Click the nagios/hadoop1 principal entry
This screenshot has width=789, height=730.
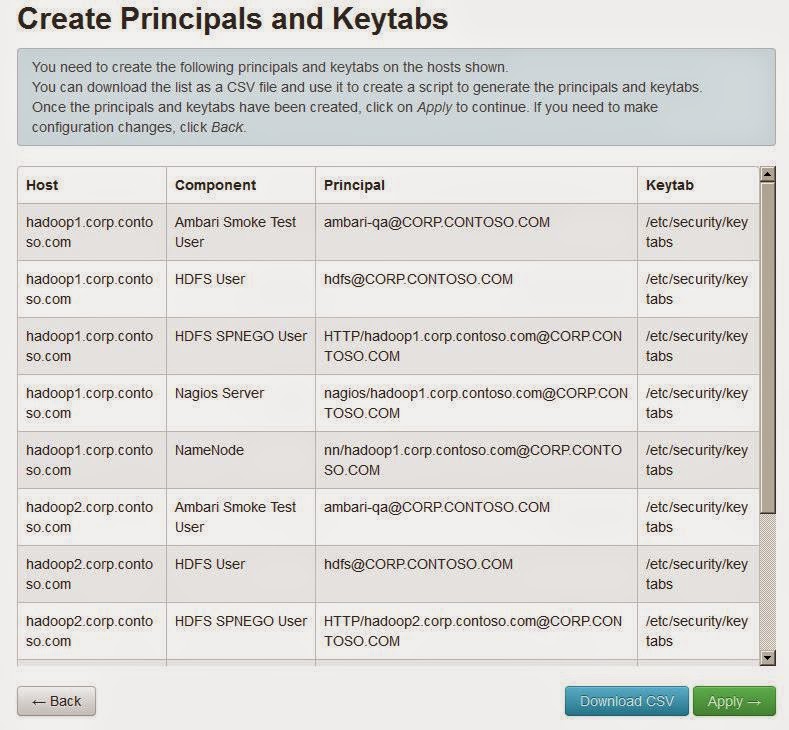point(475,403)
